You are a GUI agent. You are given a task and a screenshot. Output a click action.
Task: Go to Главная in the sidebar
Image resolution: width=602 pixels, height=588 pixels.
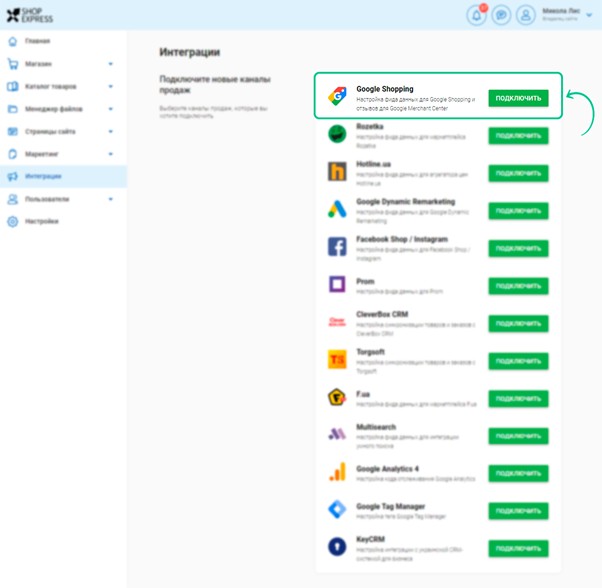(37, 41)
